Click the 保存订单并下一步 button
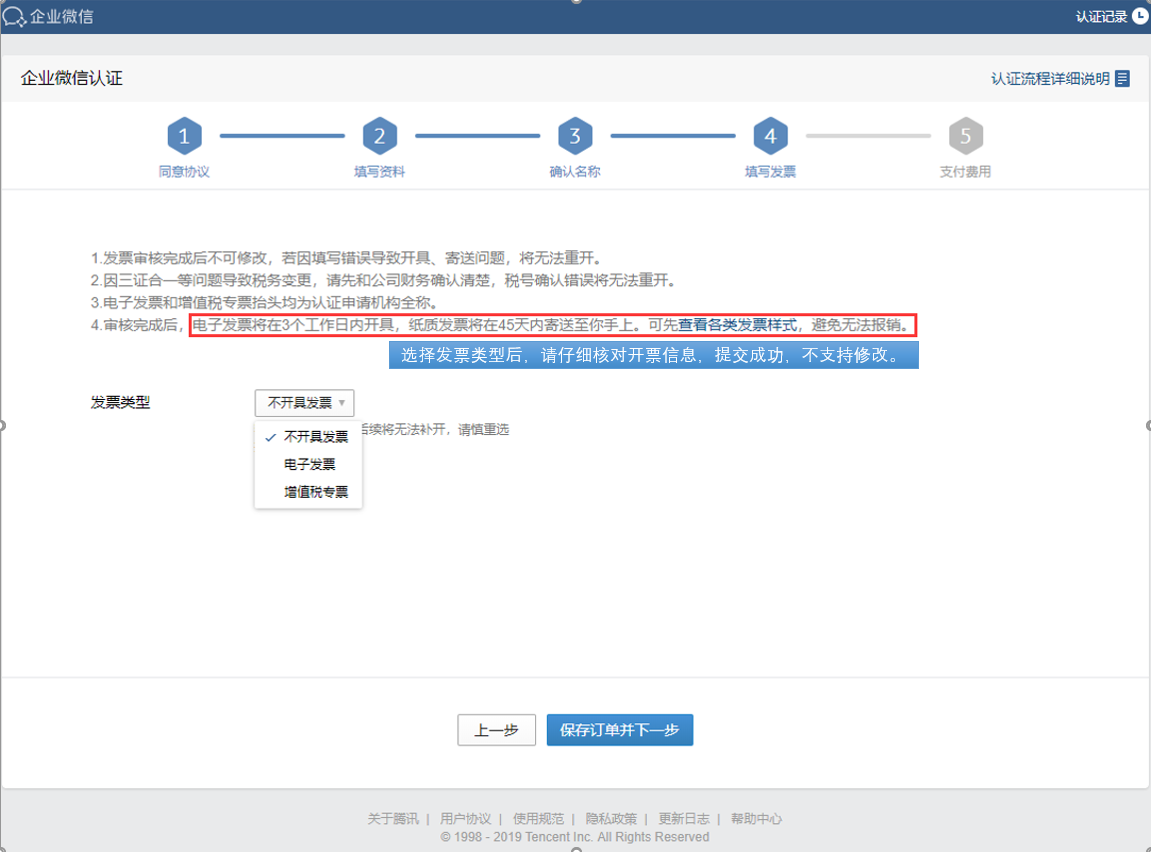This screenshot has width=1151, height=852. 619,730
